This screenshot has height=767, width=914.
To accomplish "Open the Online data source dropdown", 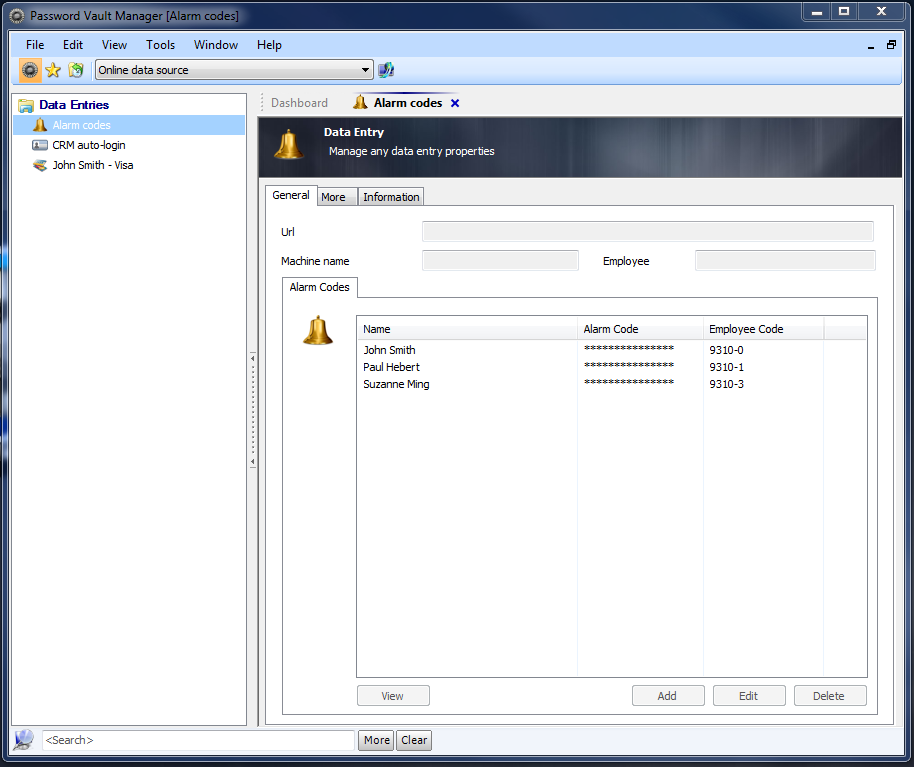I will pyautogui.click(x=234, y=70).
